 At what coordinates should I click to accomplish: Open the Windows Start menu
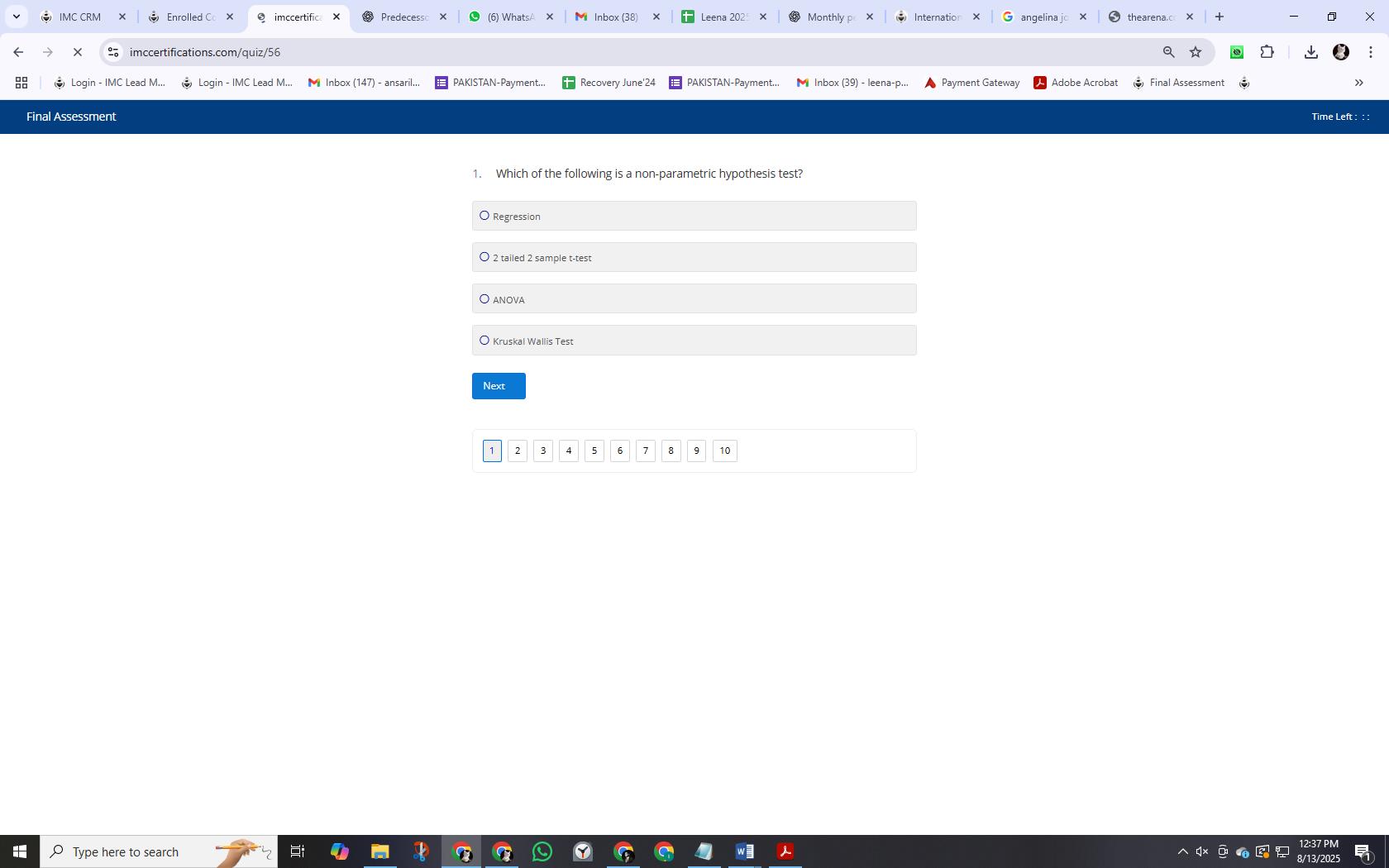pos(20,851)
